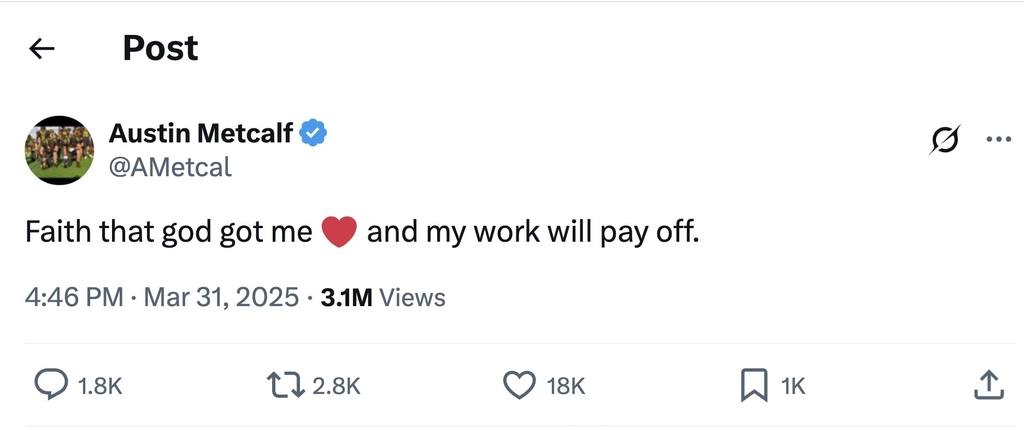Click the Post header title
This screenshot has width=1024, height=430.
click(160, 48)
